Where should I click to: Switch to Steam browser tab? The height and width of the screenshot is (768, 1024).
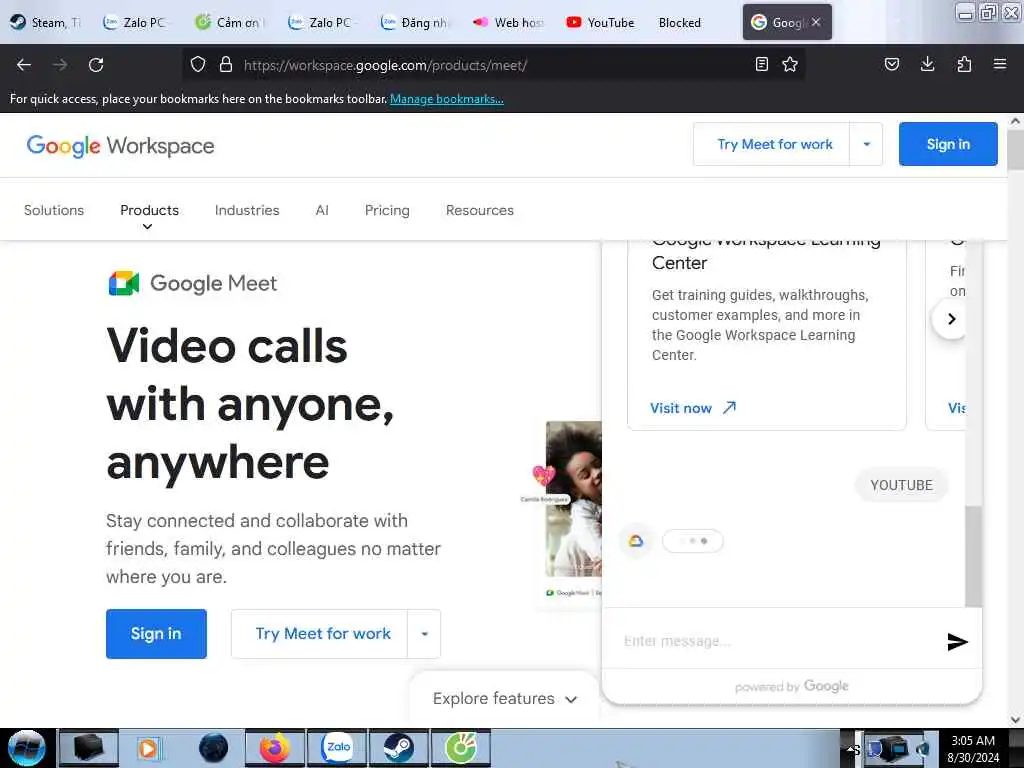46,22
